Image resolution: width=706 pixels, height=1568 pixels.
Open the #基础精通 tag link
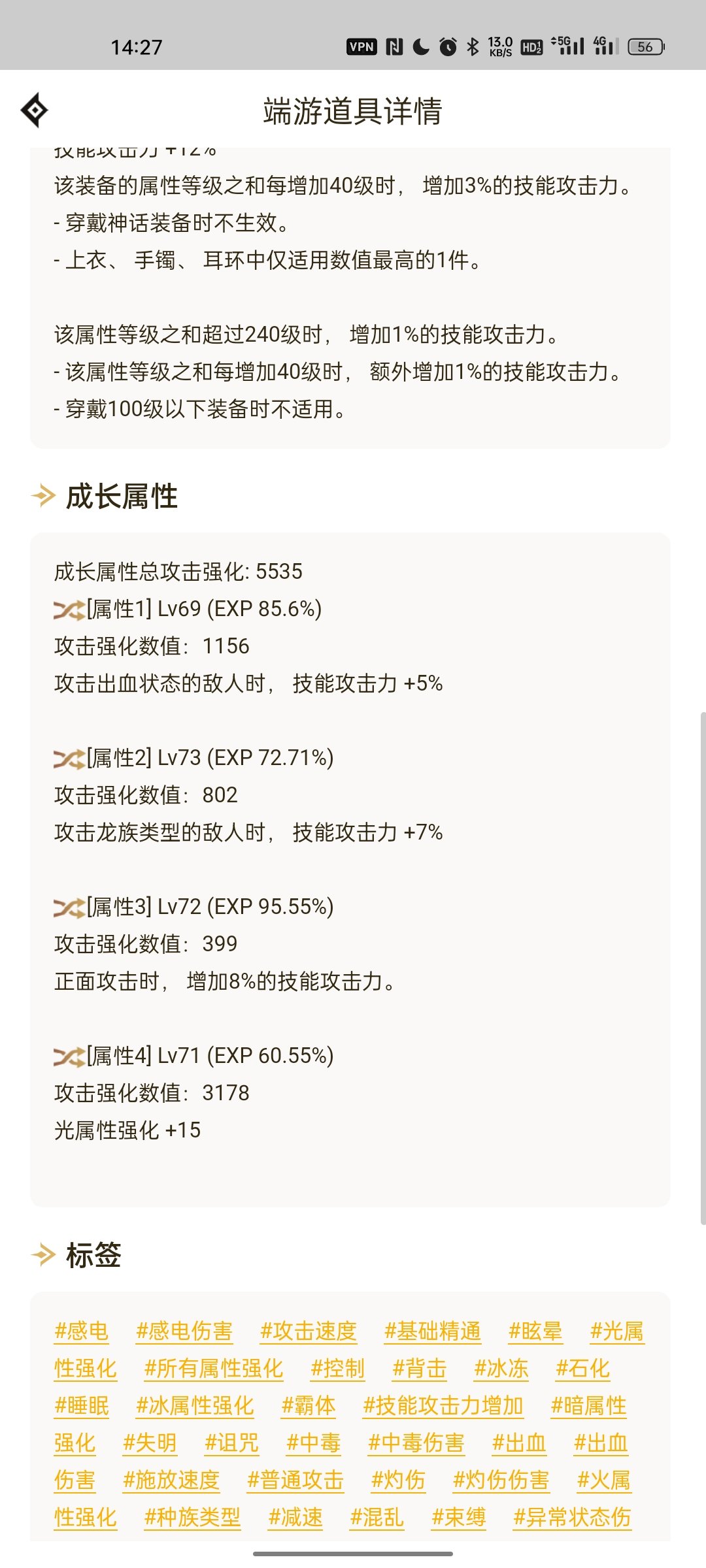[433, 1331]
